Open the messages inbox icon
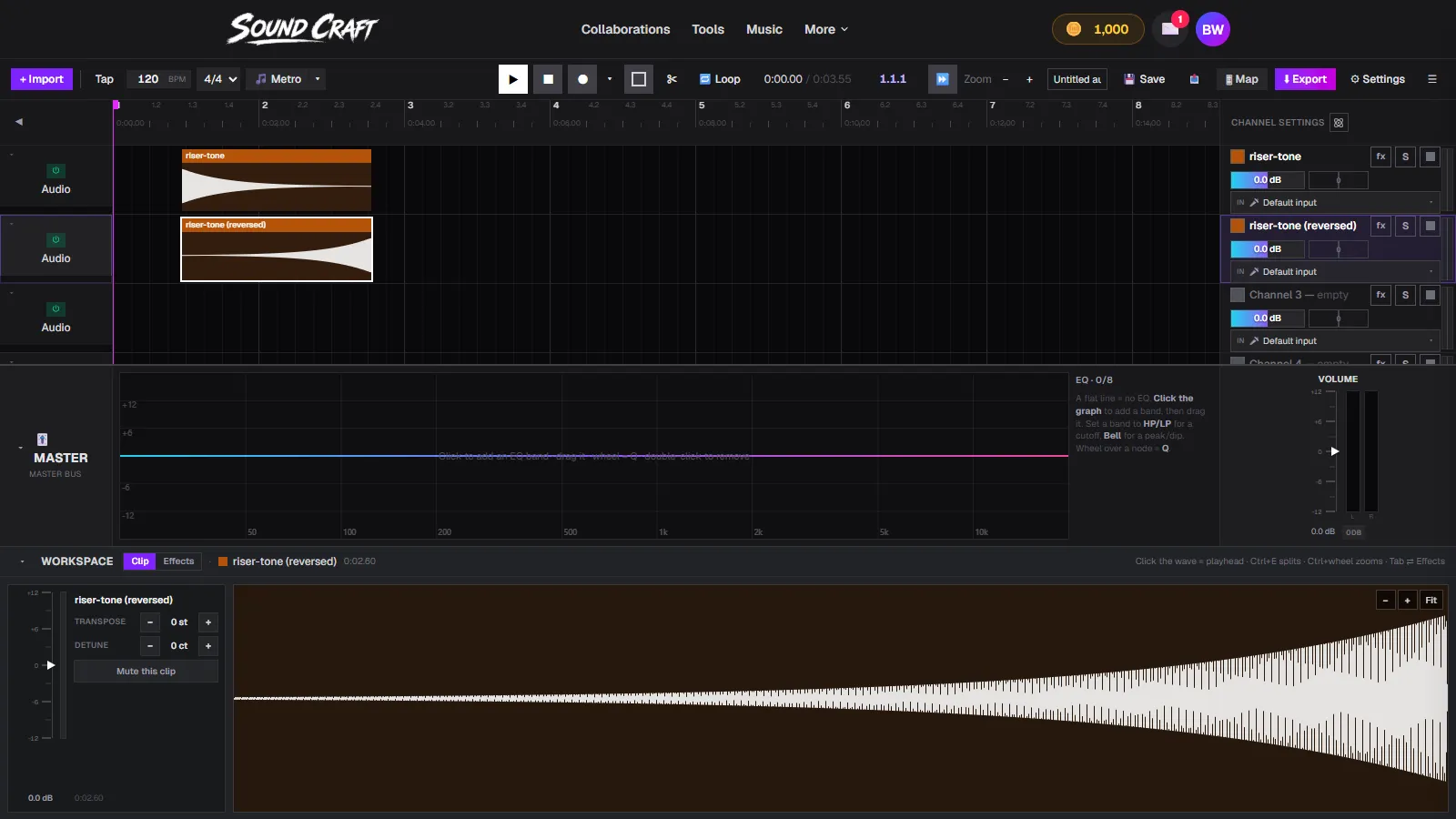Image resolution: width=1456 pixels, height=819 pixels. 1170,29
